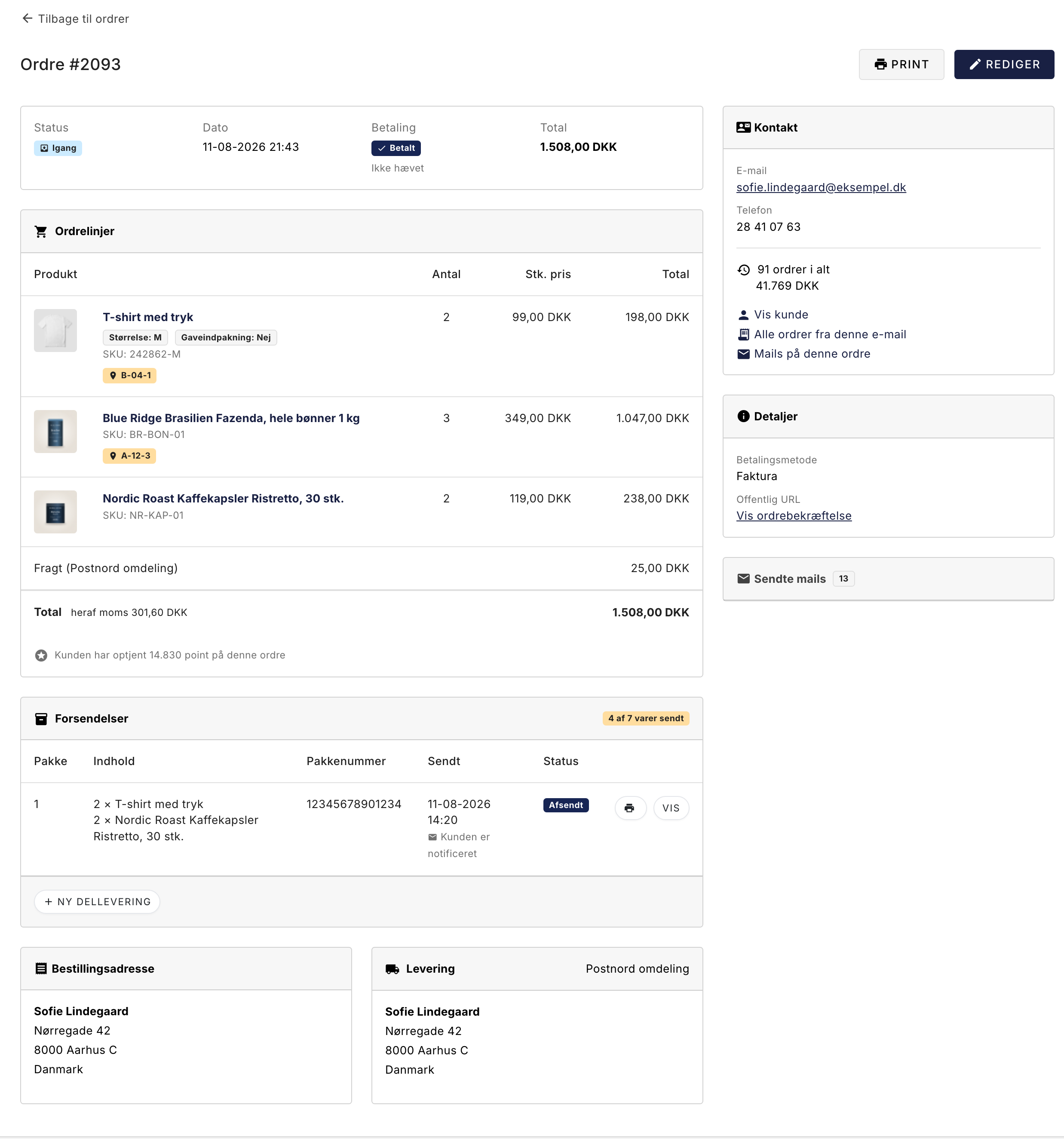
Task: Click the Betalt payment badge
Action: [x=396, y=148]
